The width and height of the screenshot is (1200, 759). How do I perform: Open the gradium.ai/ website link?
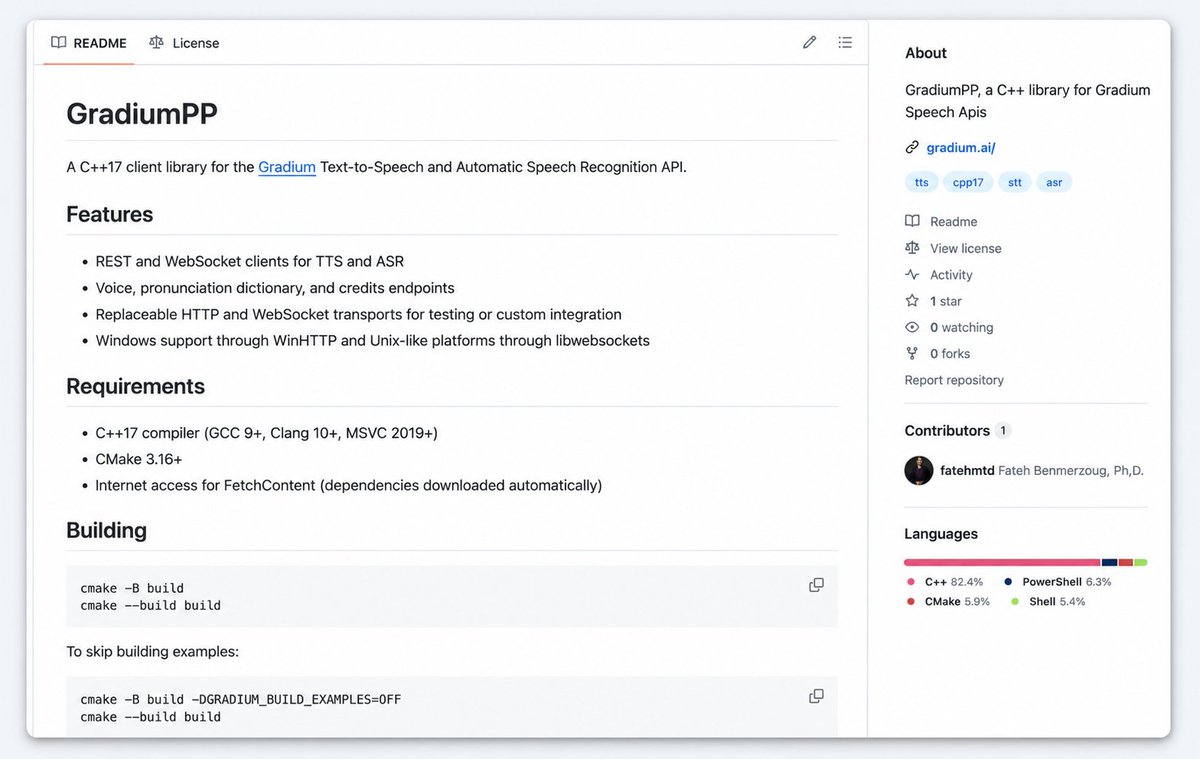(x=960, y=148)
